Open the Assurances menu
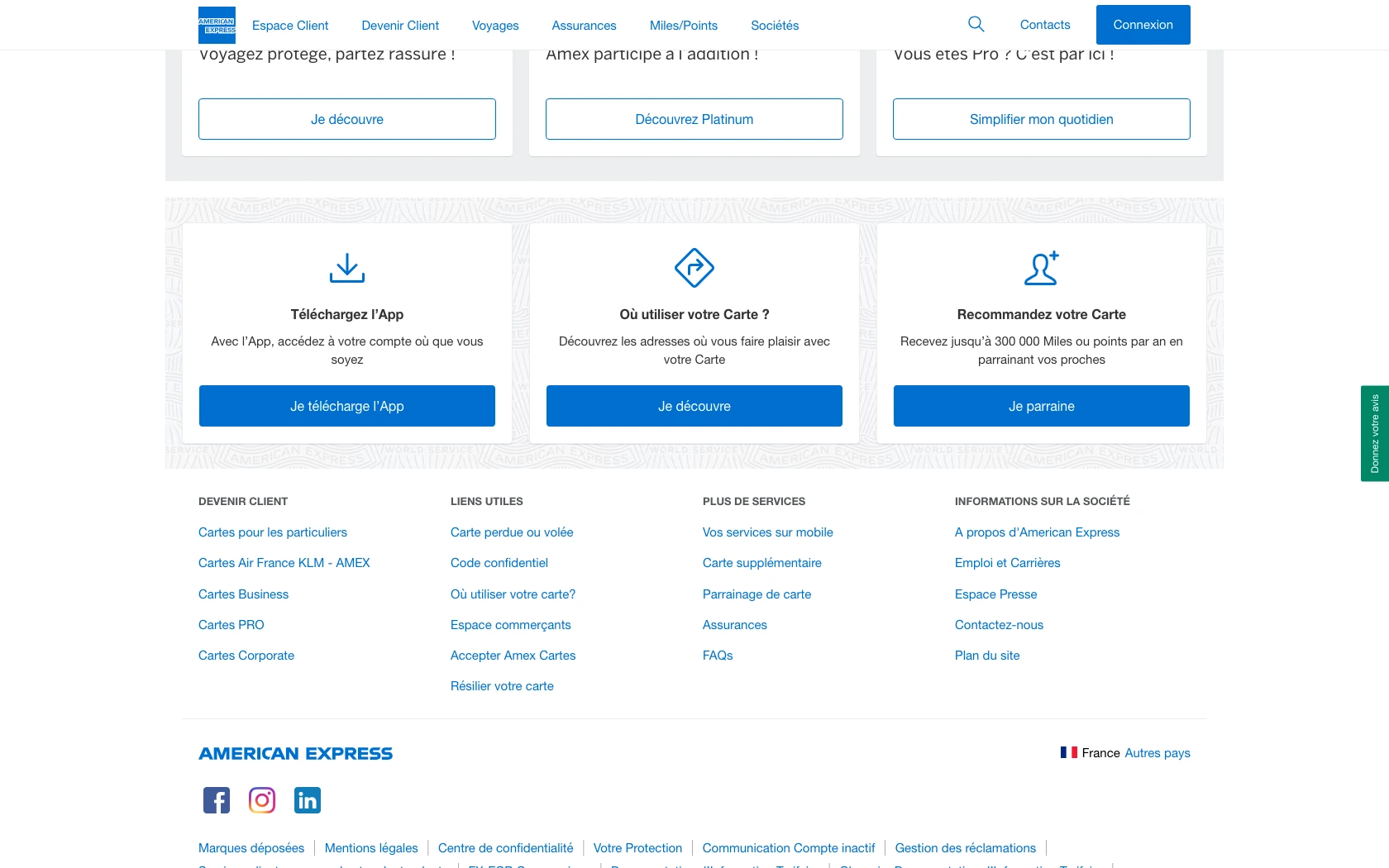Viewport: 1389px width, 868px height. click(585, 26)
